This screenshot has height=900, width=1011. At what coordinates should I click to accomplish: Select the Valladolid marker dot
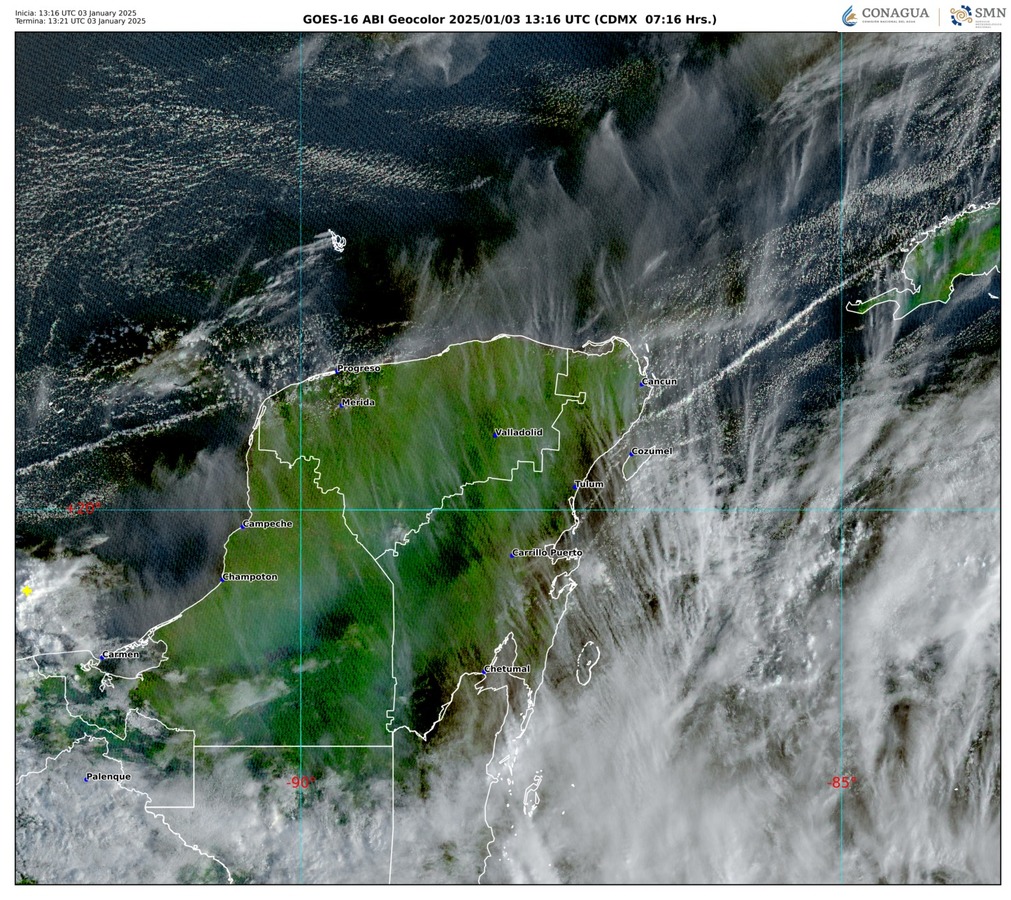point(495,434)
